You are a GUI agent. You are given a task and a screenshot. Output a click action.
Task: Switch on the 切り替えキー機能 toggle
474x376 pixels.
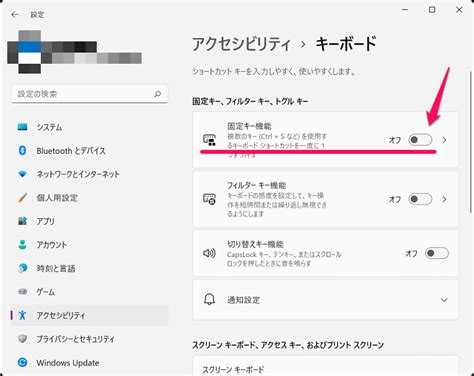click(437, 253)
